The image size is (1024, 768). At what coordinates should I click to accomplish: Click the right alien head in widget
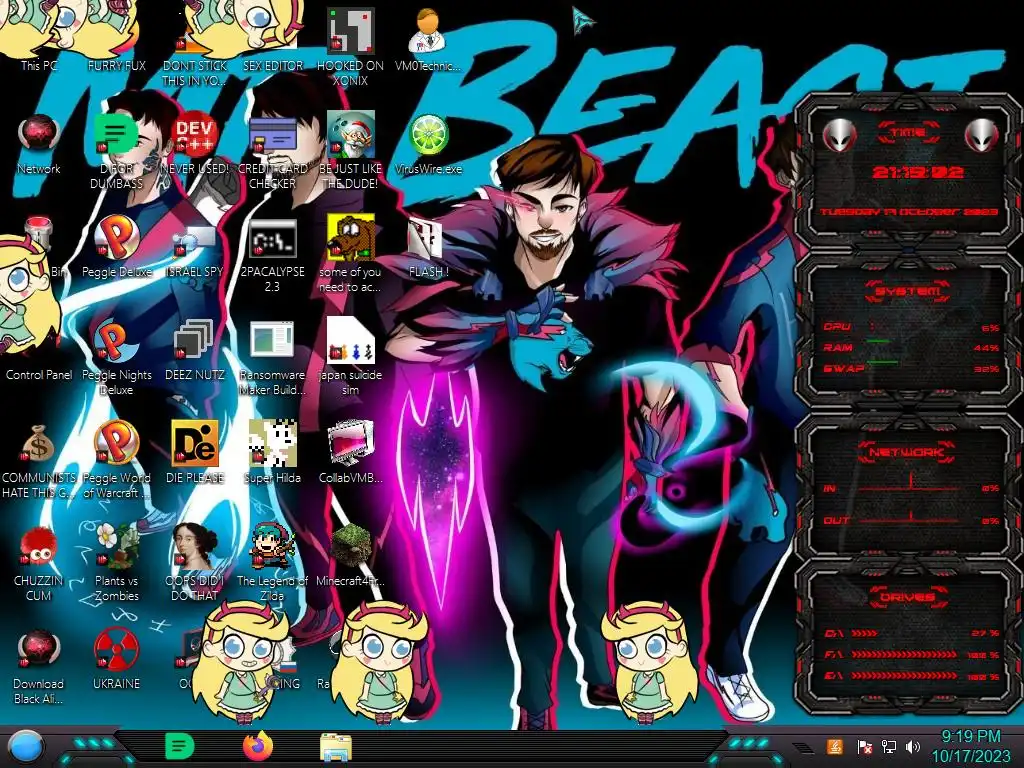tap(981, 135)
